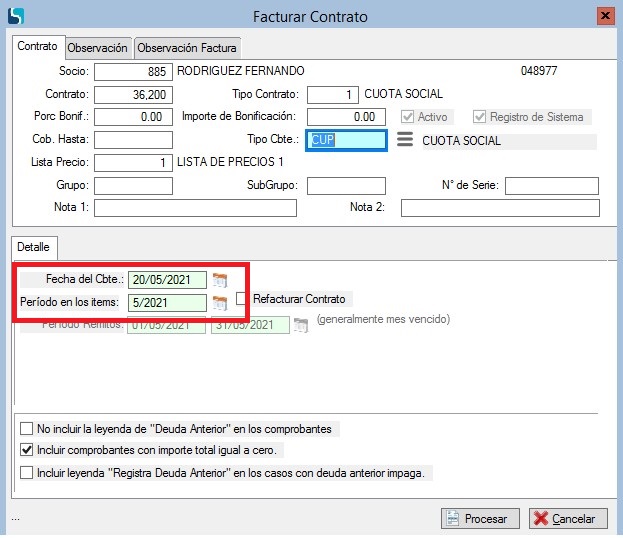623x538 pixels.
Task: Uncheck Incluir comprobantes con importe total igual a cero
Action: click(x=27, y=451)
